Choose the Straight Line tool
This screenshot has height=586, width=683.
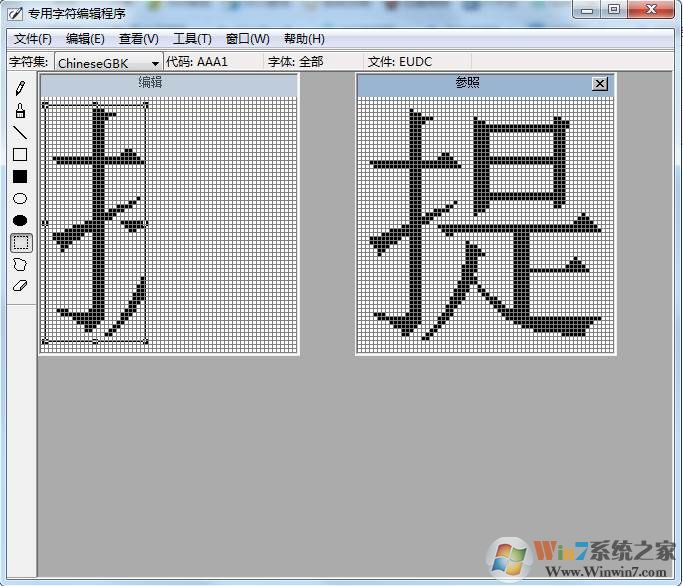click(20, 132)
